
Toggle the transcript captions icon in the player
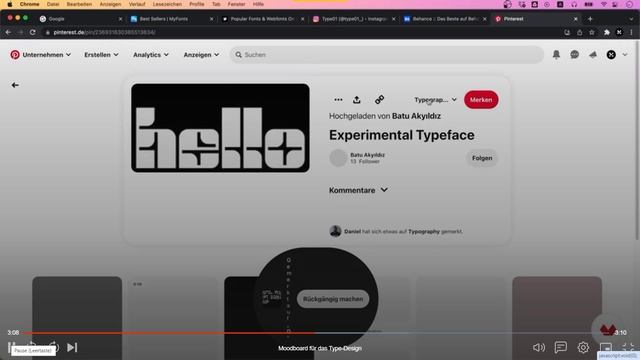[561, 347]
